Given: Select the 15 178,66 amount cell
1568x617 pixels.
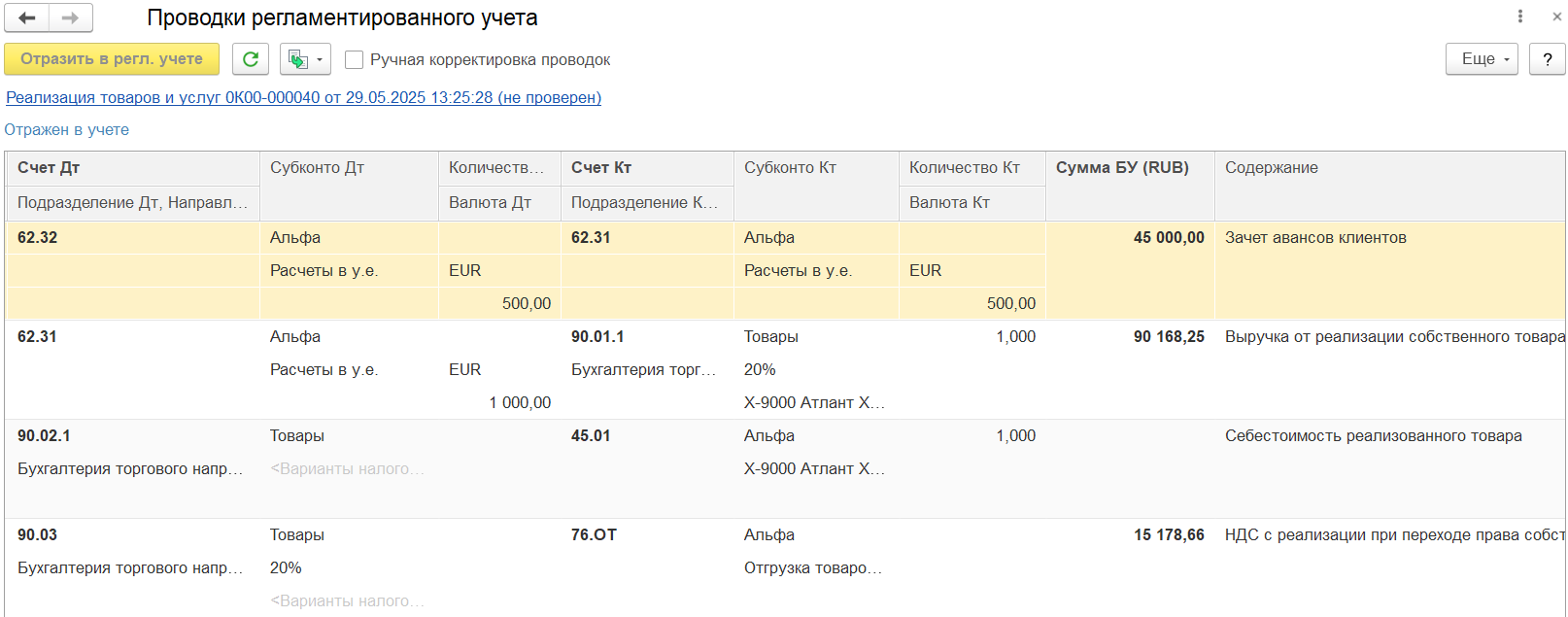Looking at the screenshot, I should (1169, 534).
